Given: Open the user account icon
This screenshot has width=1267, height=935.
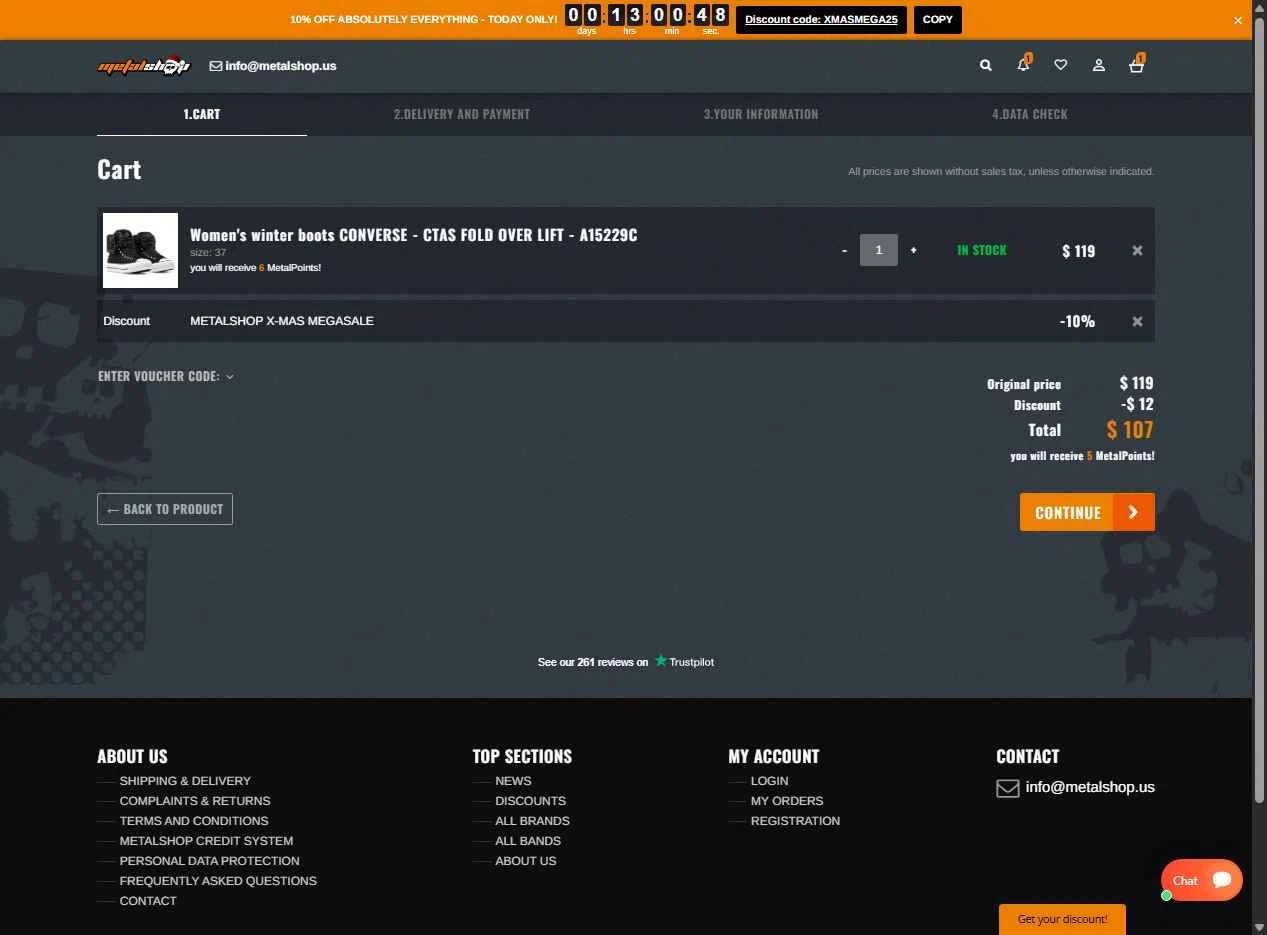Looking at the screenshot, I should (x=1099, y=65).
